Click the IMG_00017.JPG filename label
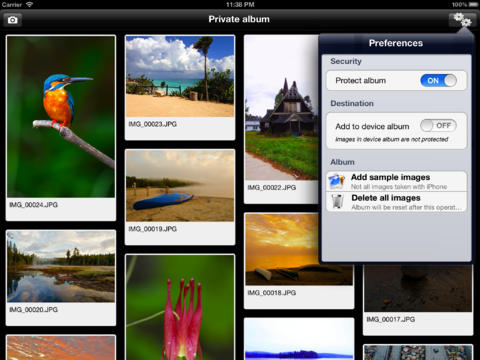 pyautogui.click(x=391, y=319)
